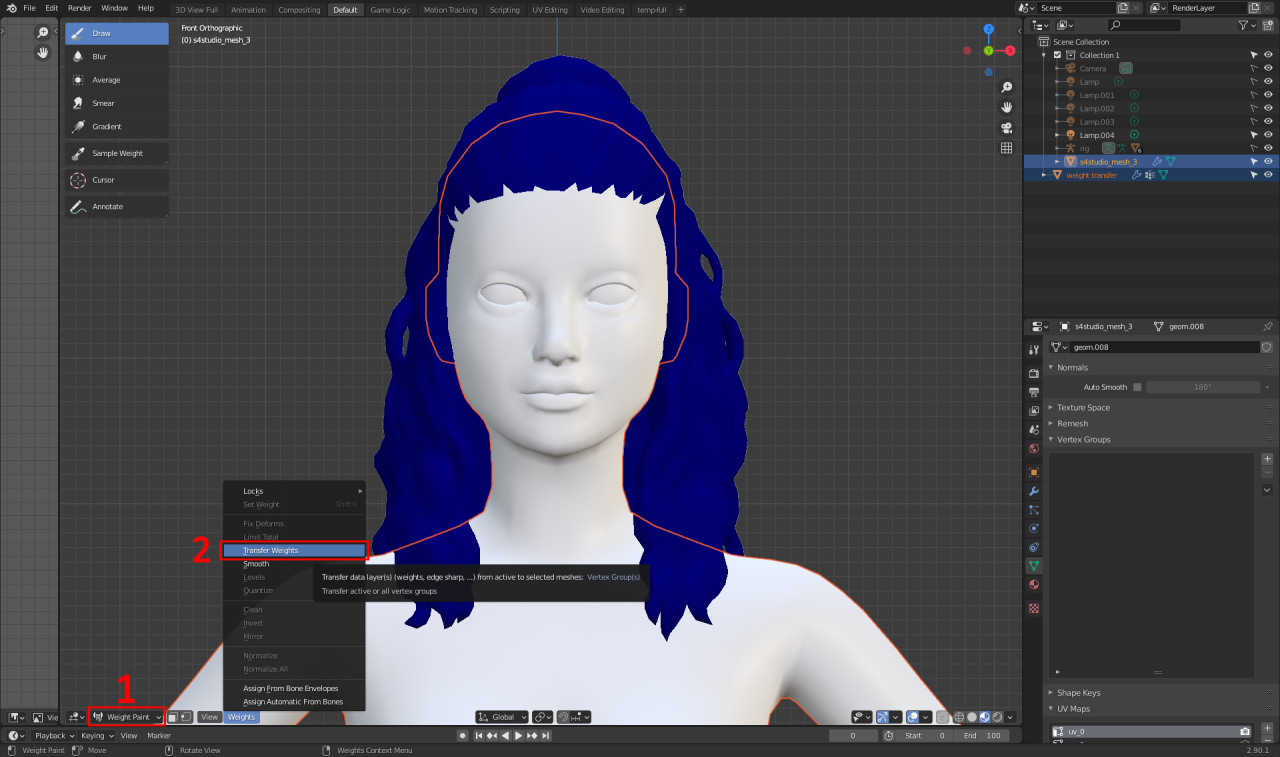Open the viewport View menu
Screen dimensions: 1280x757
209,717
